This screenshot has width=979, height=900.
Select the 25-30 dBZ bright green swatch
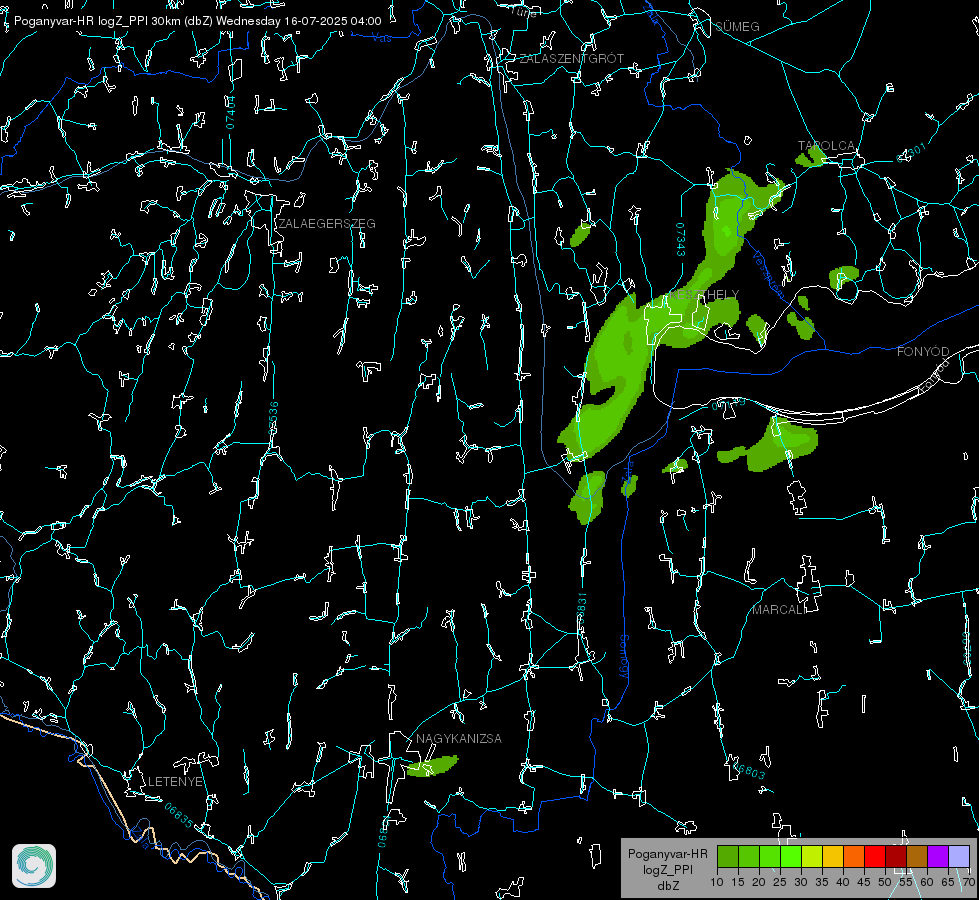click(x=791, y=856)
